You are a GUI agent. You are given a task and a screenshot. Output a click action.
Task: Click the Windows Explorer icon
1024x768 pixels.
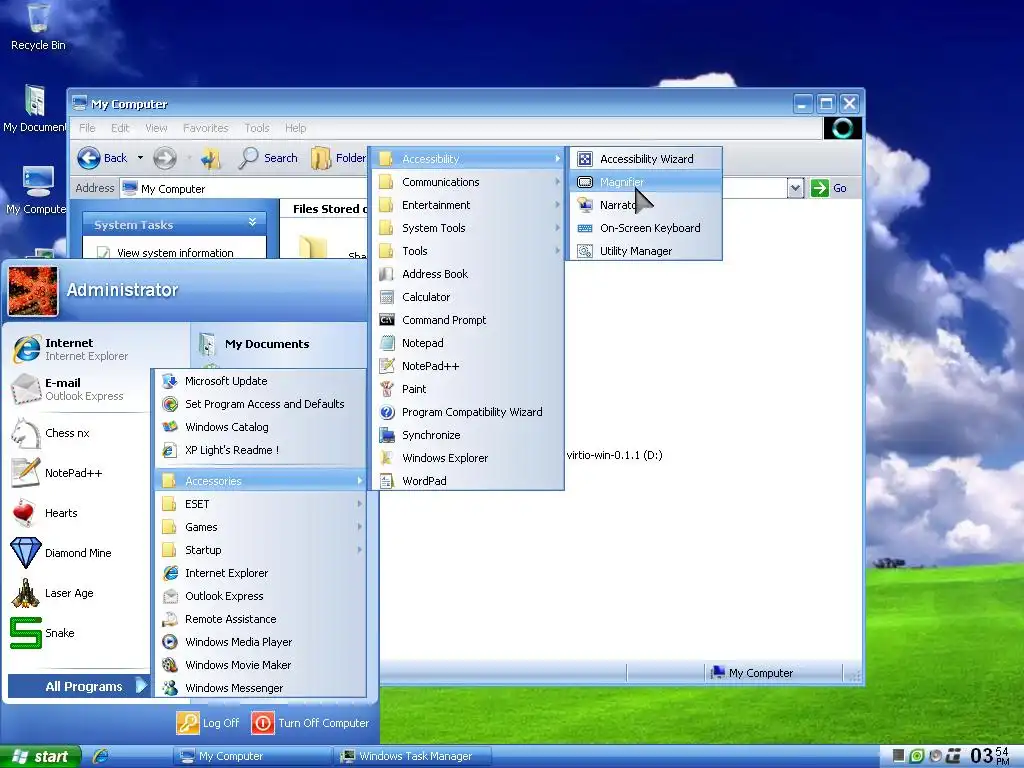click(387, 458)
